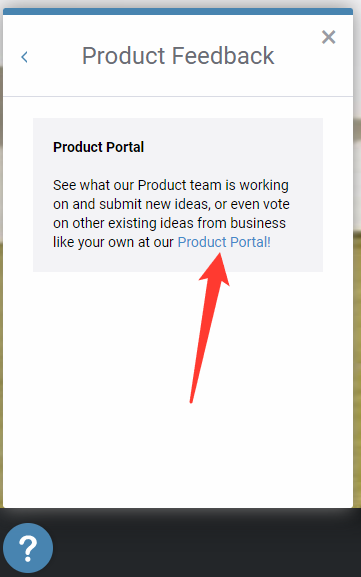Click the white question mark glyph itself
361x577 pixels.
point(28,549)
